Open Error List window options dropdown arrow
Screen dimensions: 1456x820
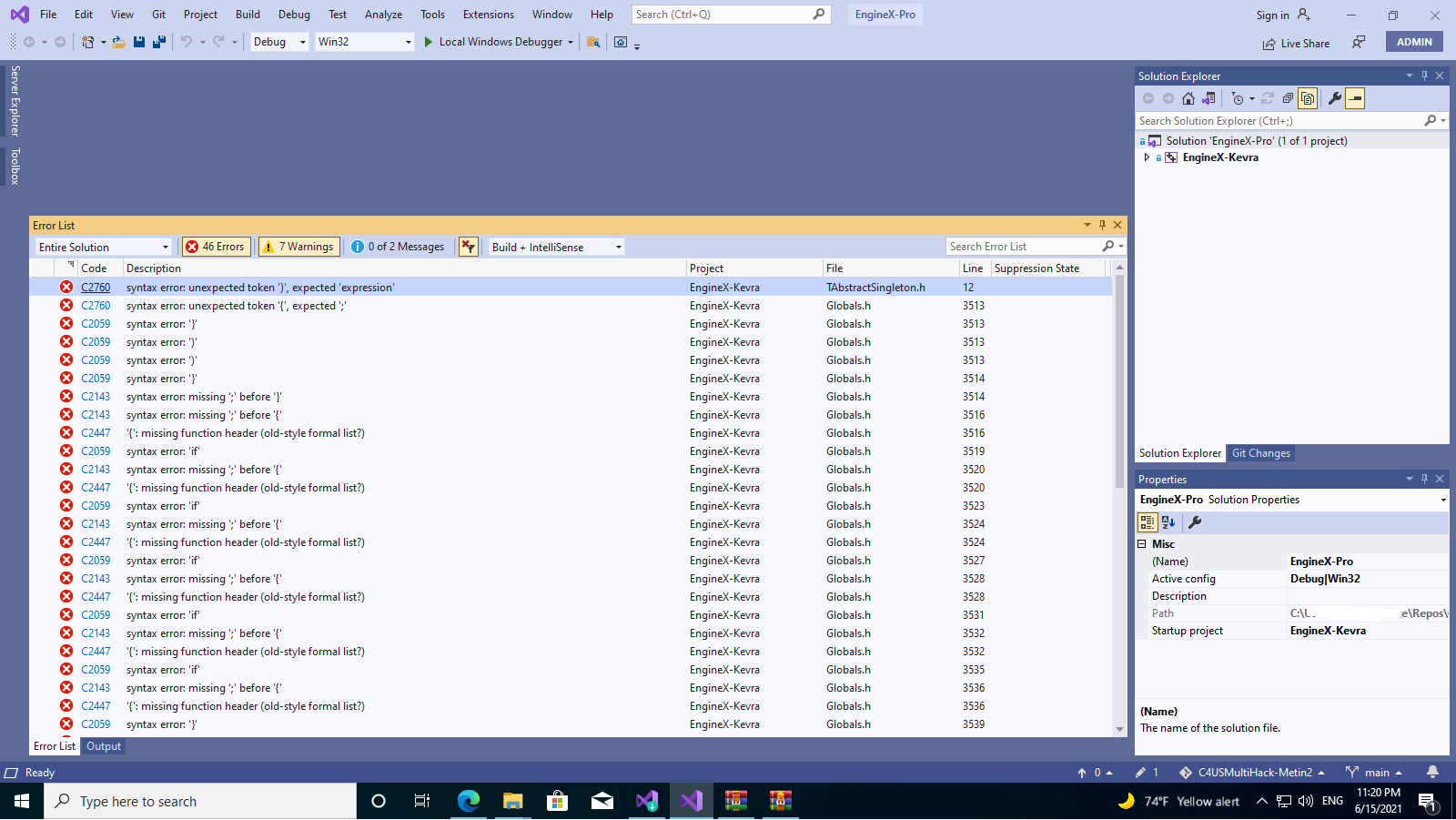(1087, 225)
